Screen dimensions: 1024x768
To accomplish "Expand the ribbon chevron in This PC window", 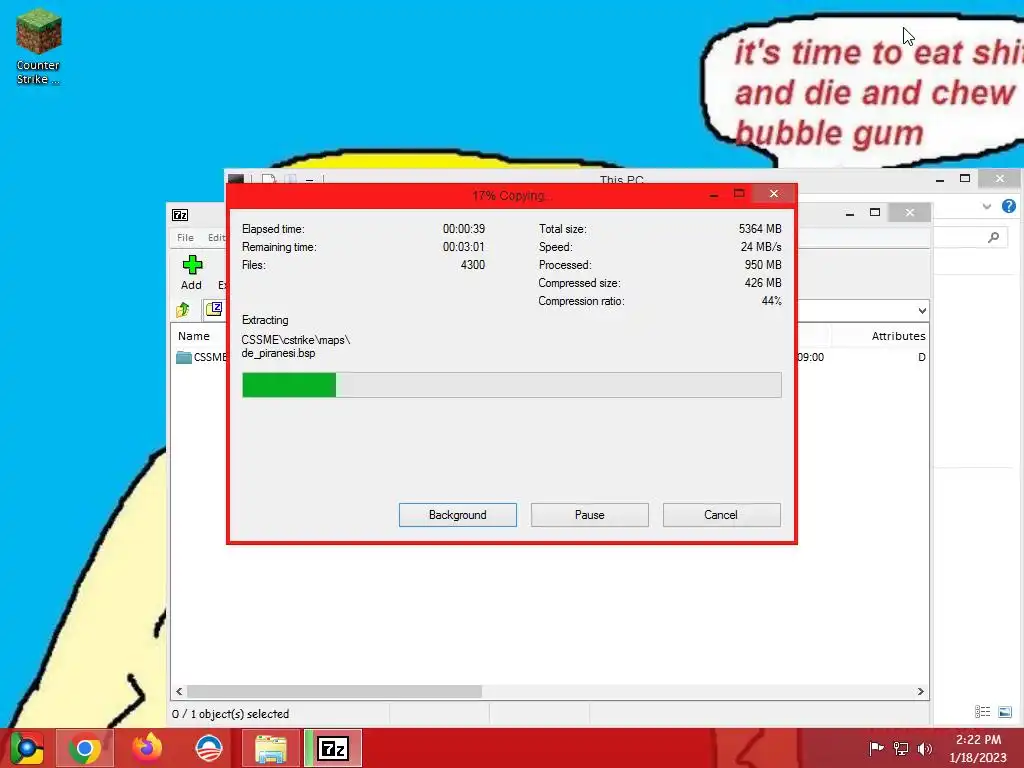I will click(987, 206).
